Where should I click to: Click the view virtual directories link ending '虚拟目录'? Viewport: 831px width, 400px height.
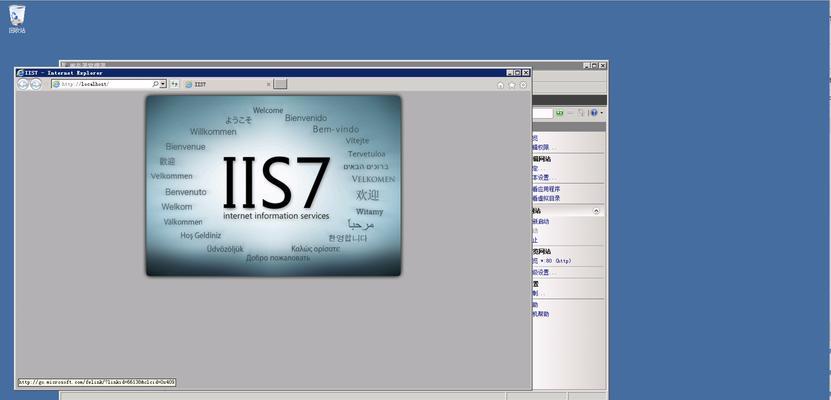click(x=546, y=198)
